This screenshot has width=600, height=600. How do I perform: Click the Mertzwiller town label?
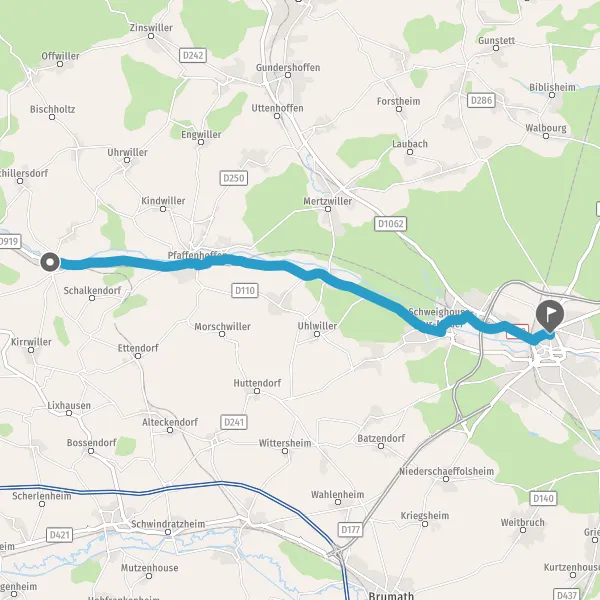[x=328, y=201]
